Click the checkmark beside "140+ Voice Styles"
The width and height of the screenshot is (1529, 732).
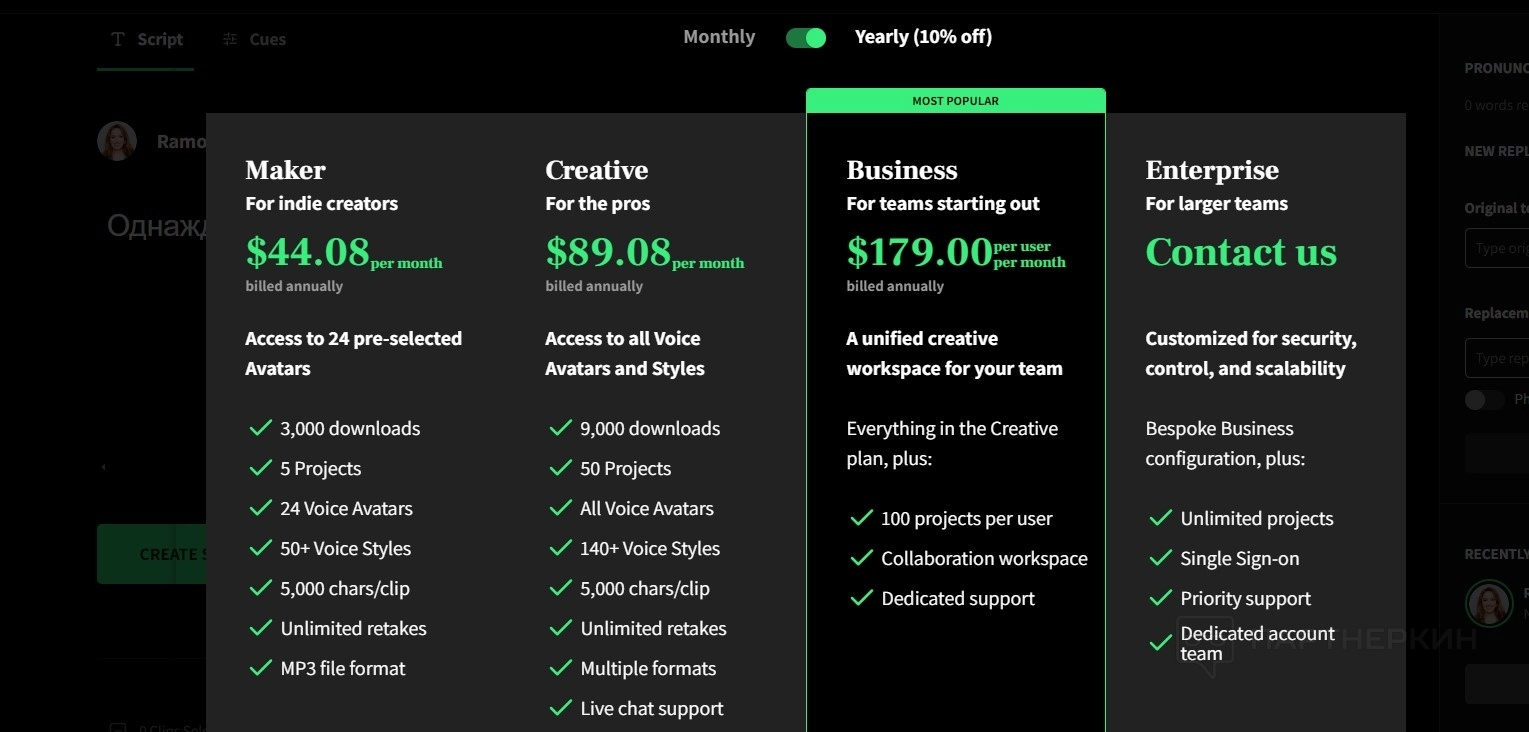[560, 548]
